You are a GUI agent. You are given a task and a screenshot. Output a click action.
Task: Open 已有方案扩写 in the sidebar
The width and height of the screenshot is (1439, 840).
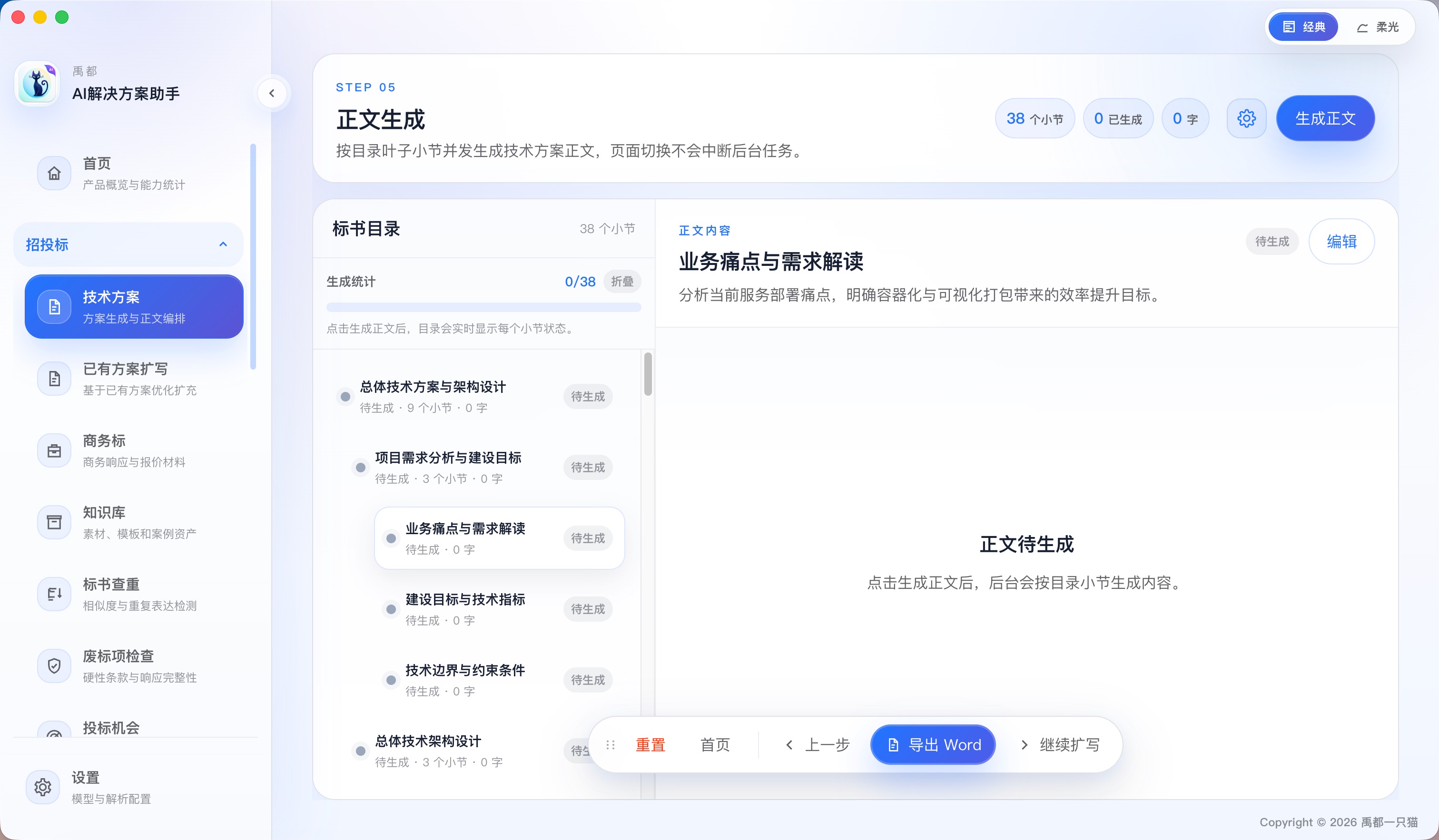pyautogui.click(x=134, y=379)
